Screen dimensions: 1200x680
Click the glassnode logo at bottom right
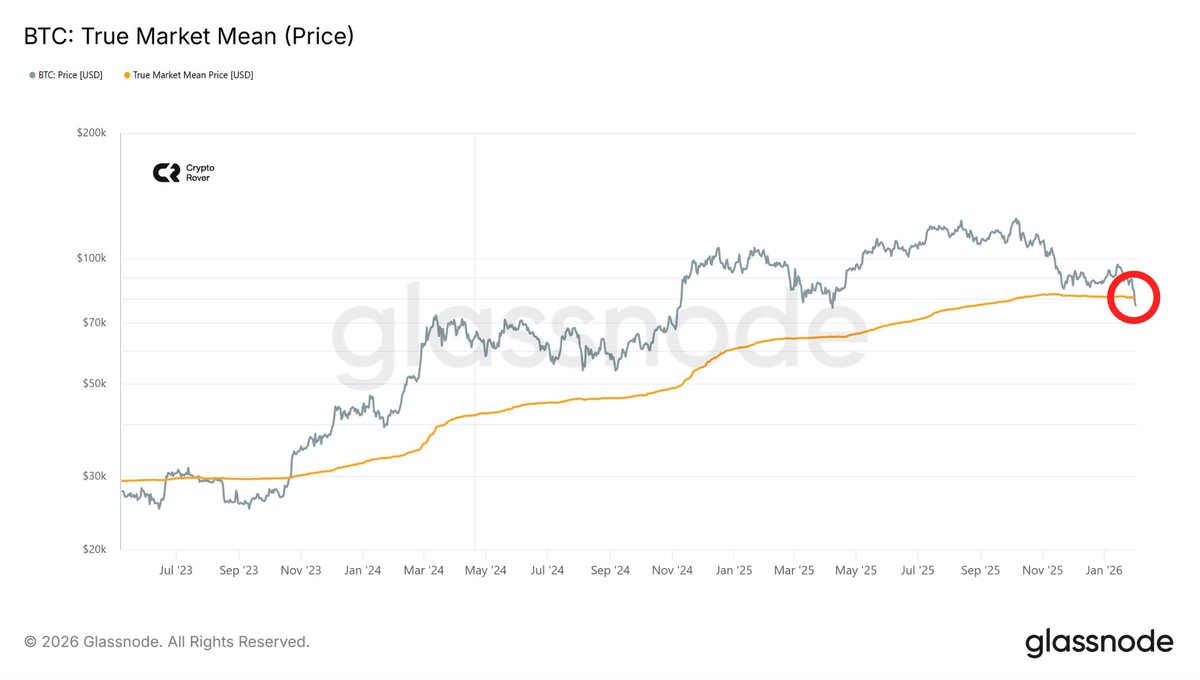(1099, 643)
